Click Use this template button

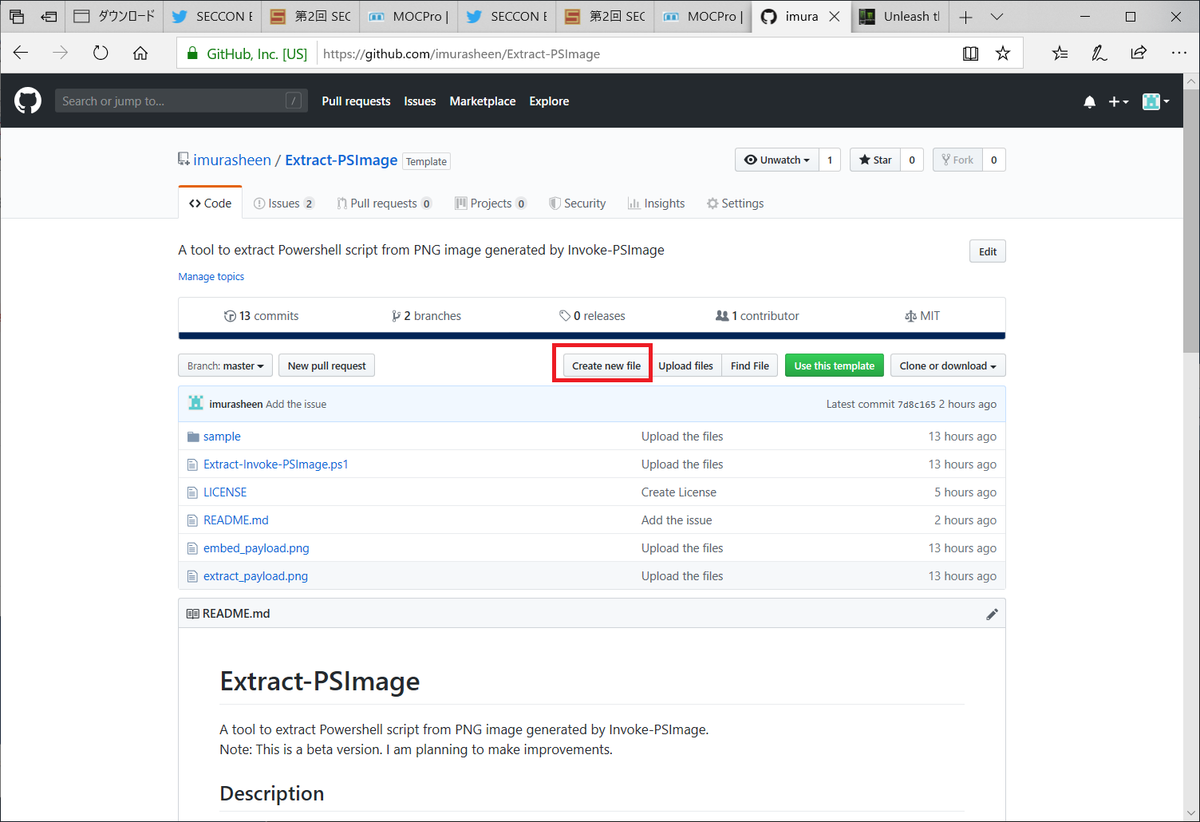coord(834,366)
